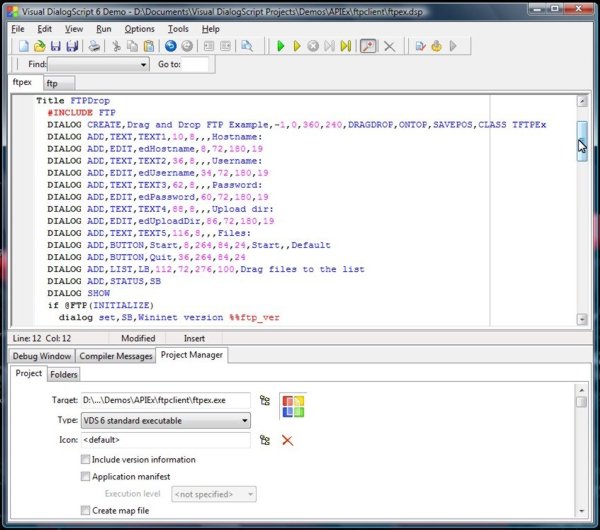Click the 'Title FTPDrop' code line
Viewport: 600px width, 530px height.
73,101
